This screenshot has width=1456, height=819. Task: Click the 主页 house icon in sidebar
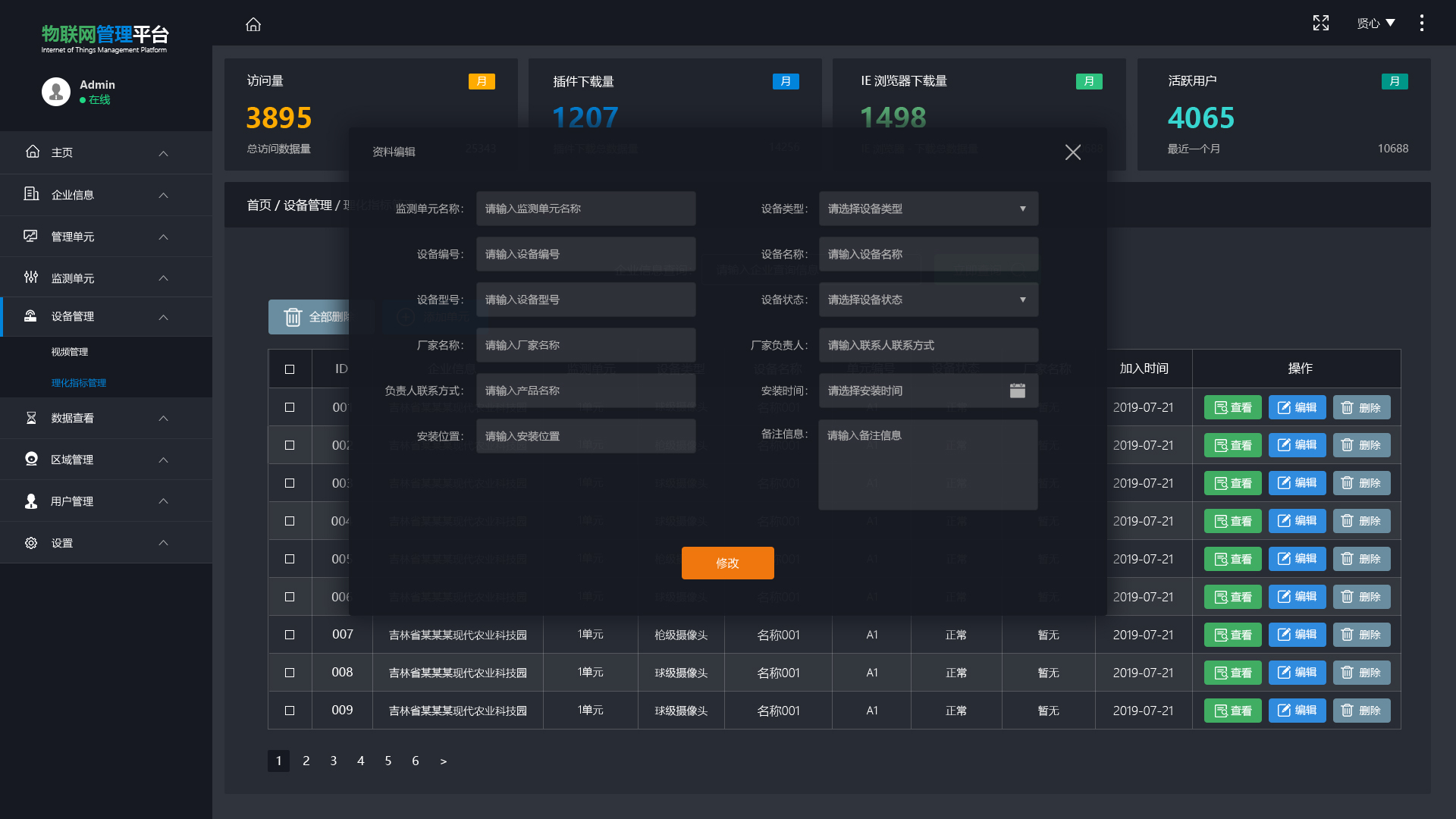pos(33,152)
